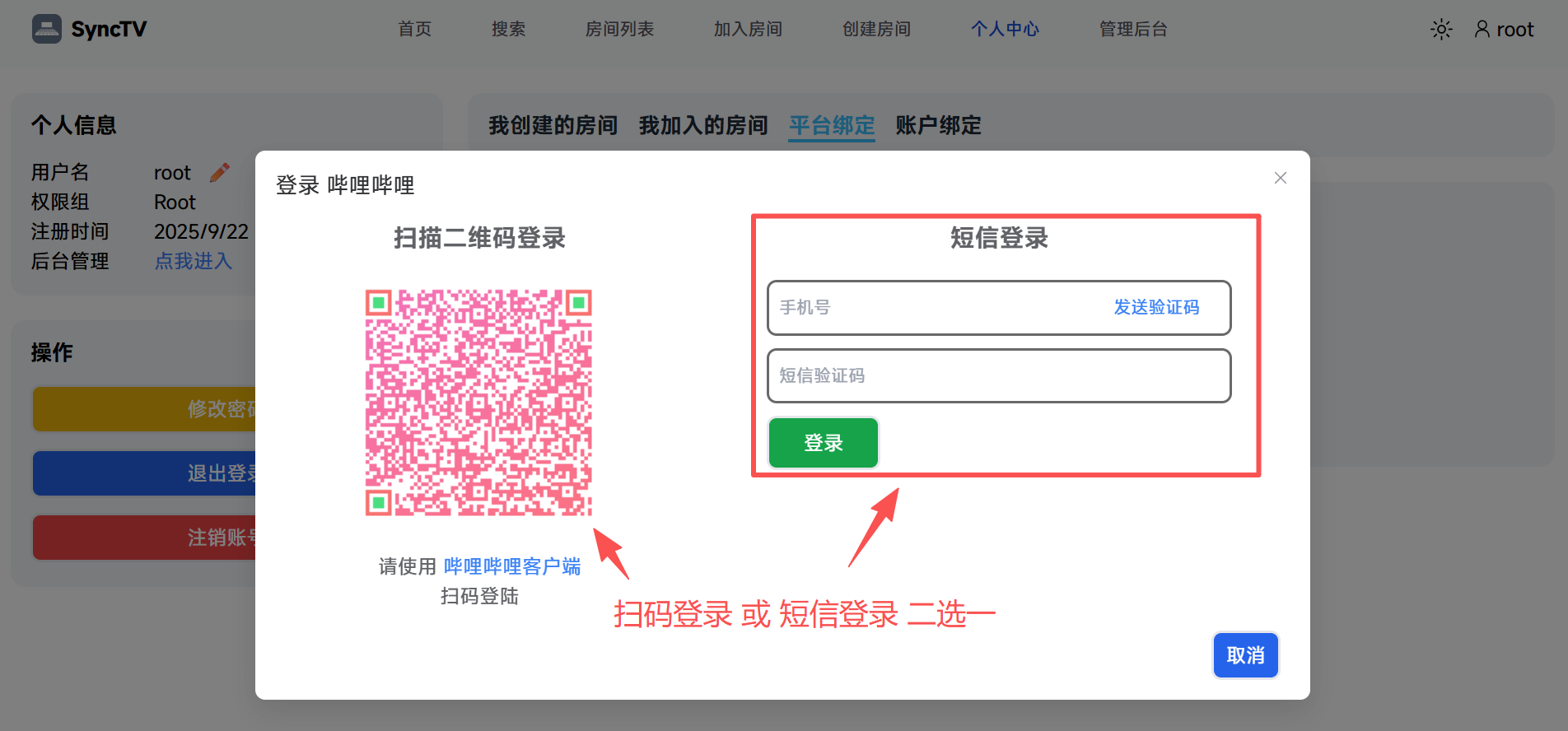
Task: Close the Bilibili login dialog with X
Action: click(x=1280, y=178)
